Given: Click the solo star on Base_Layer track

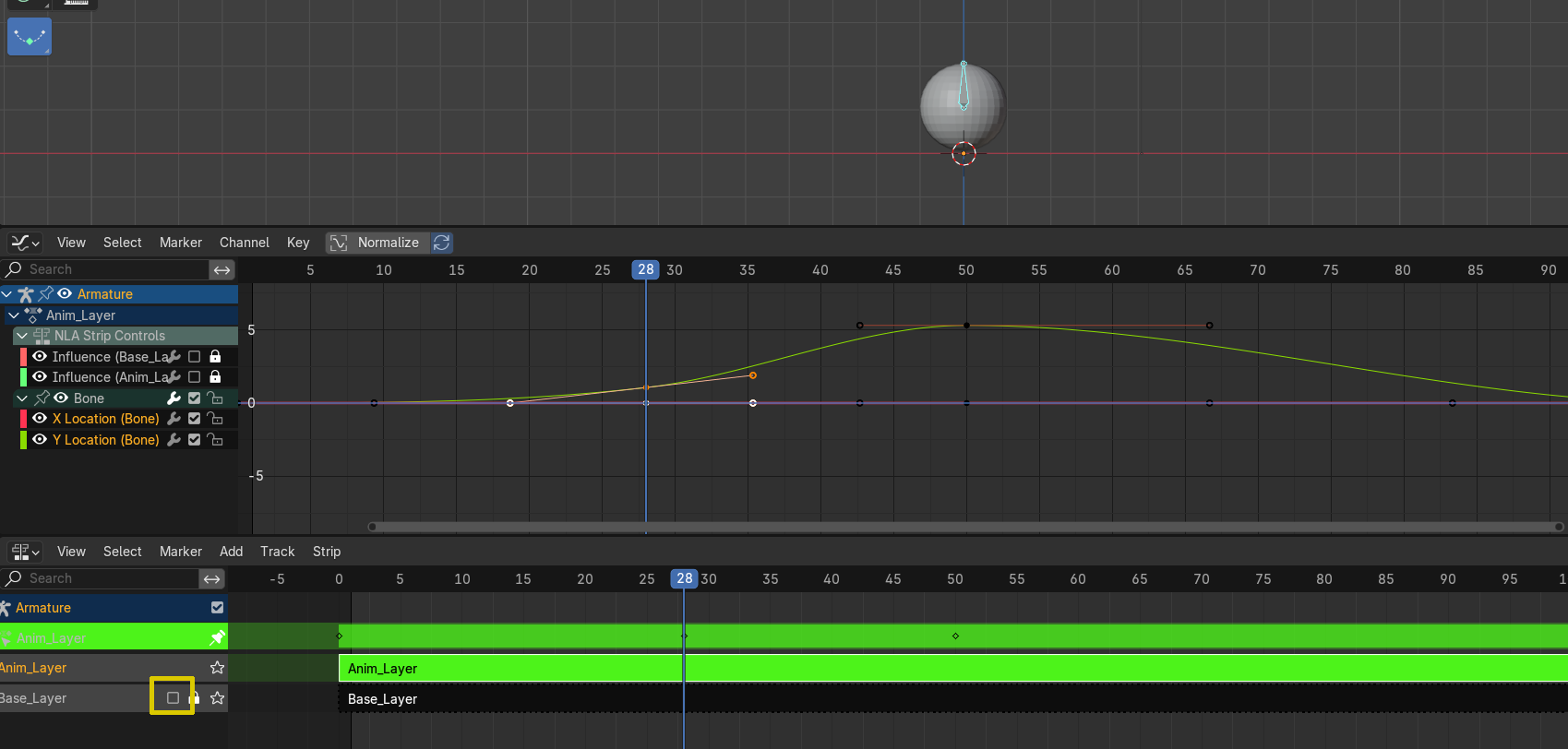Looking at the screenshot, I should click(217, 698).
